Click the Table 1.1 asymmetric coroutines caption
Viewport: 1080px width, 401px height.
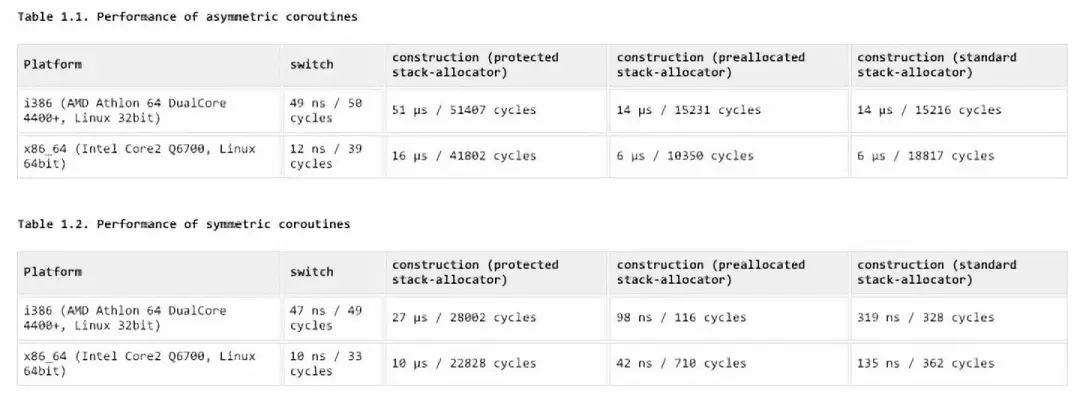187,17
